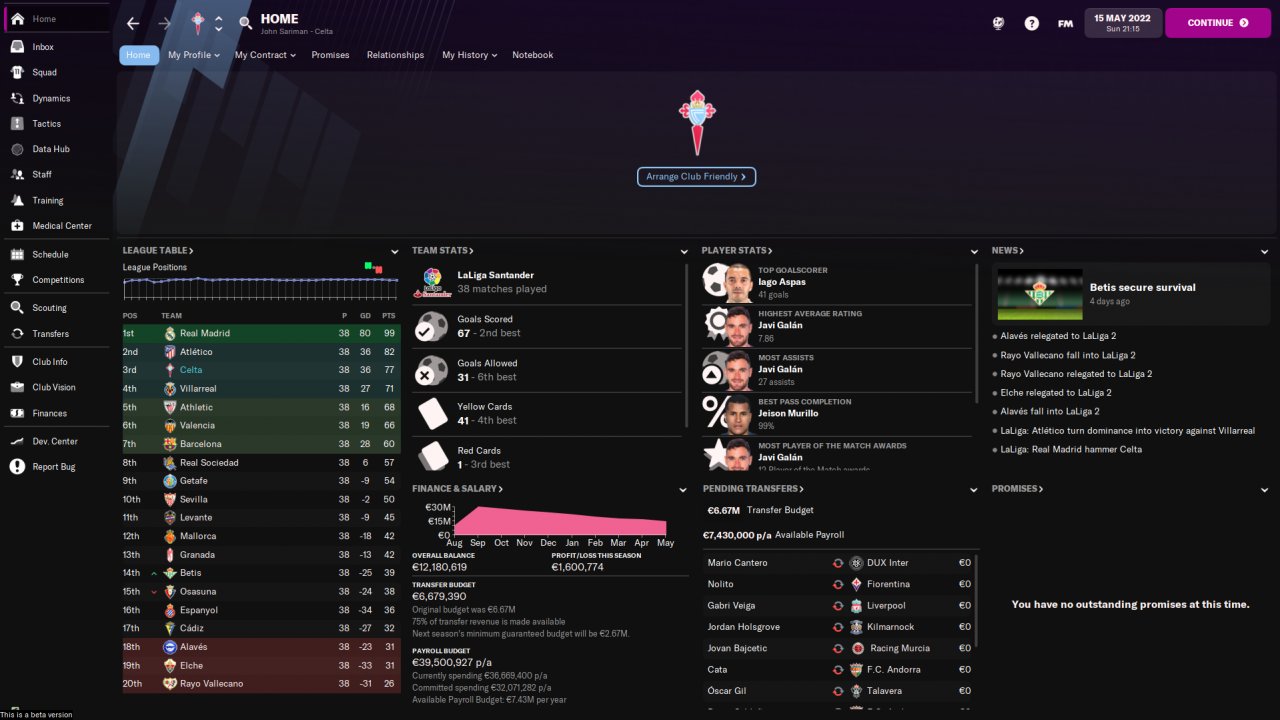Image resolution: width=1280 pixels, height=720 pixels.
Task: Click the date 15 May 2022 box
Action: [x=1123, y=23]
